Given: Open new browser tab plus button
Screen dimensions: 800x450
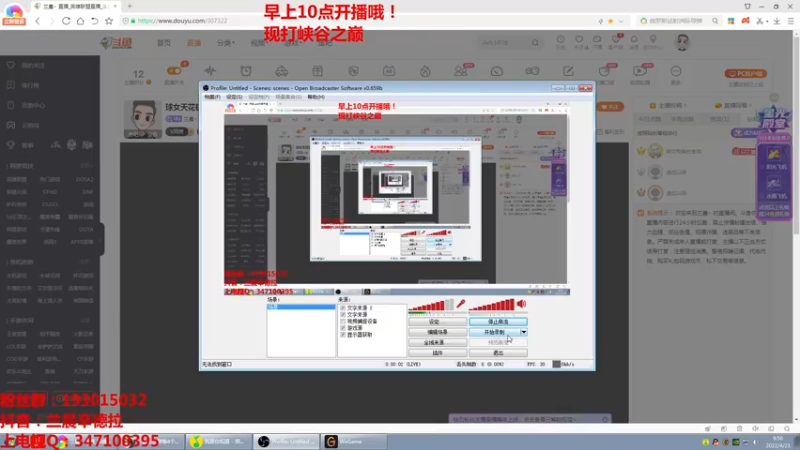Looking at the screenshot, I should [x=130, y=6].
